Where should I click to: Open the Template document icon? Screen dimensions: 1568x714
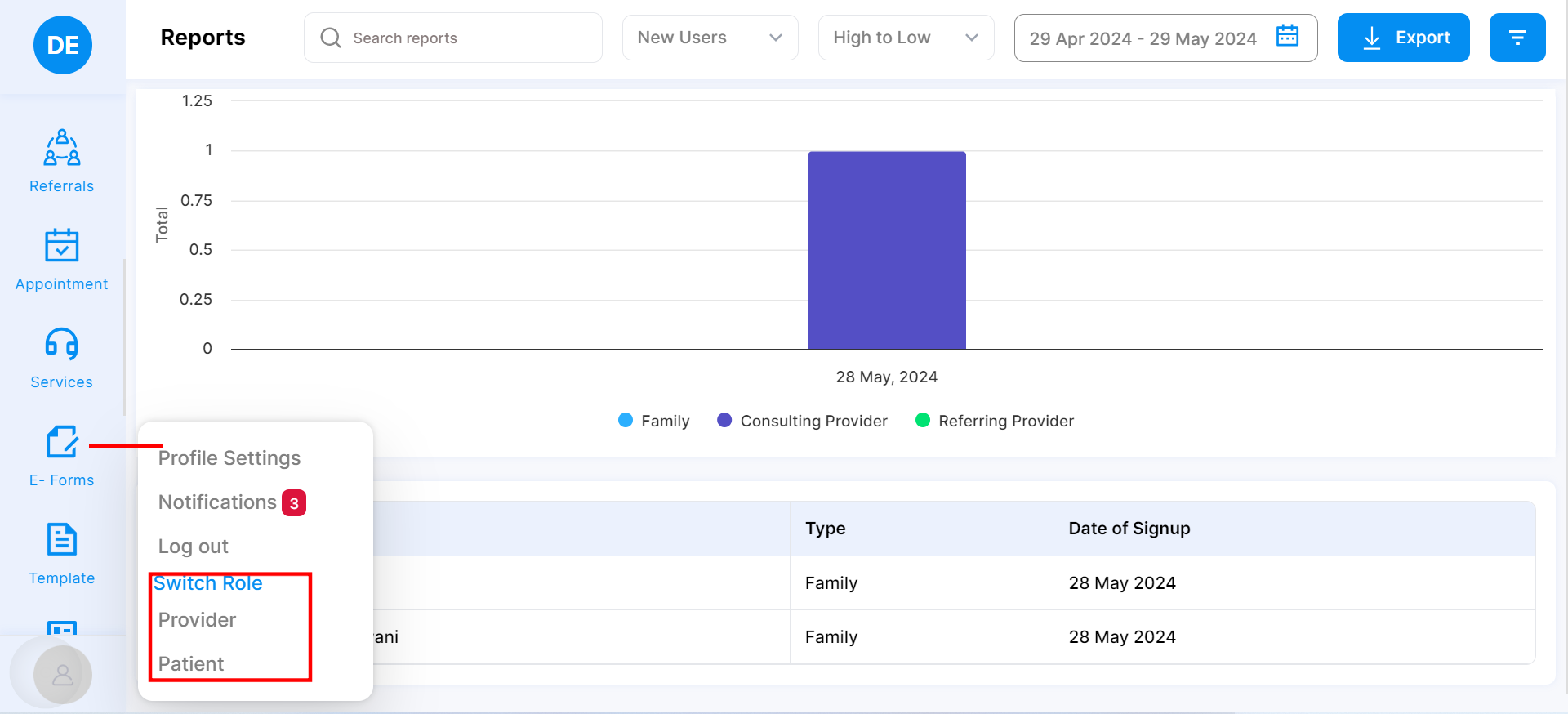(x=62, y=540)
